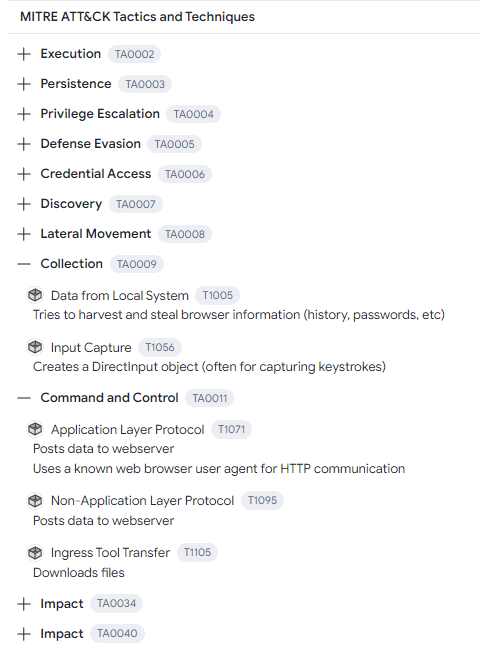
Task: Click the cube icon next to Non-Application Layer Protocol
Action: (x=35, y=501)
